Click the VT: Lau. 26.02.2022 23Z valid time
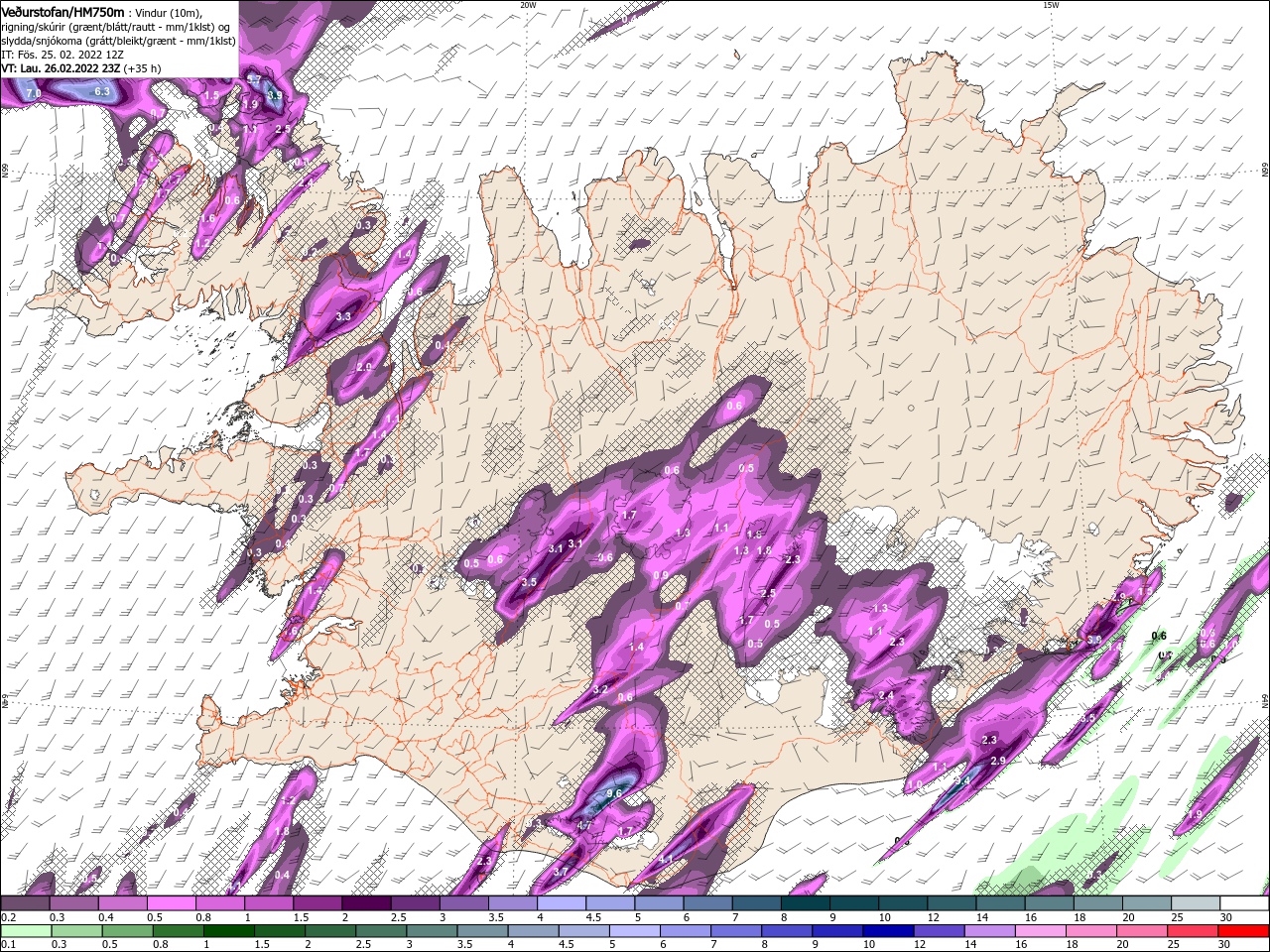 click(61, 68)
